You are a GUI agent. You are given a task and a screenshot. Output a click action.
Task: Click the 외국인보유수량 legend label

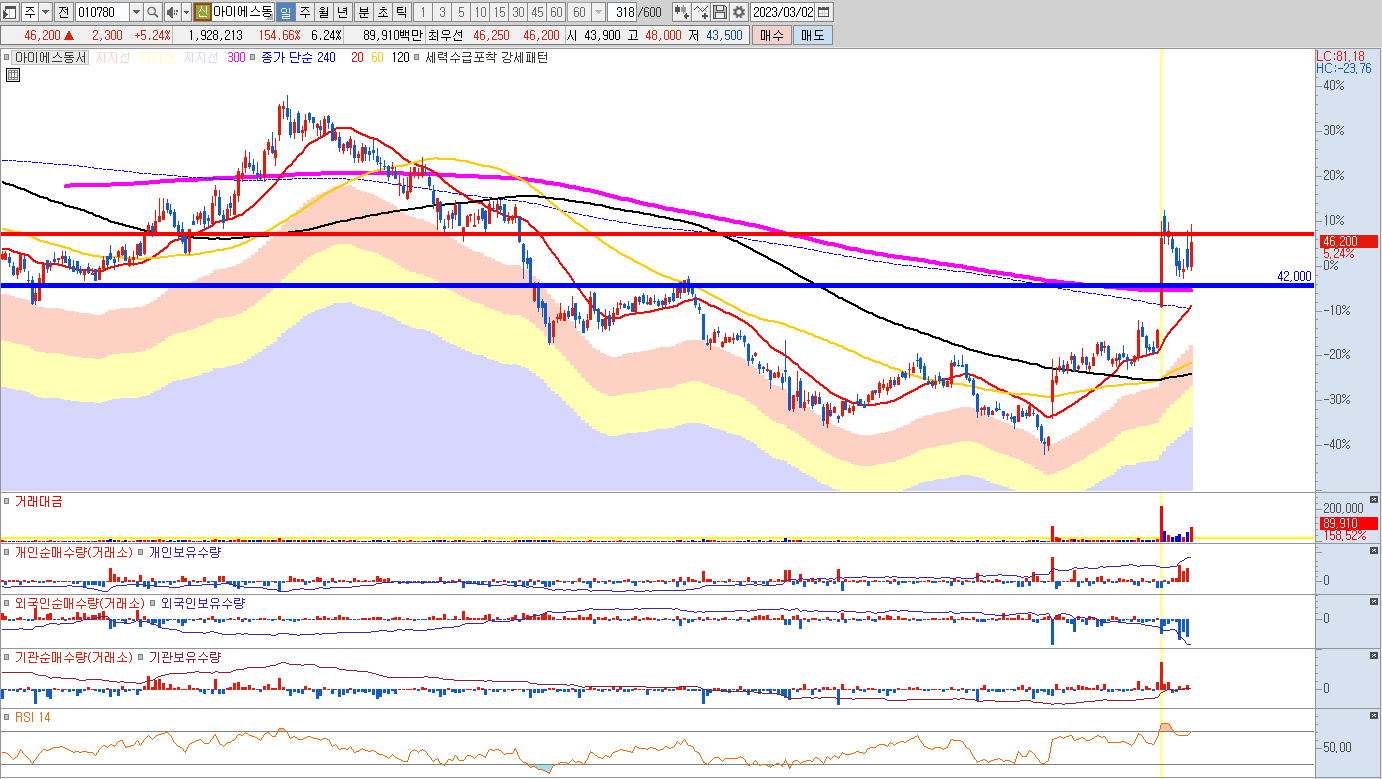click(x=203, y=604)
